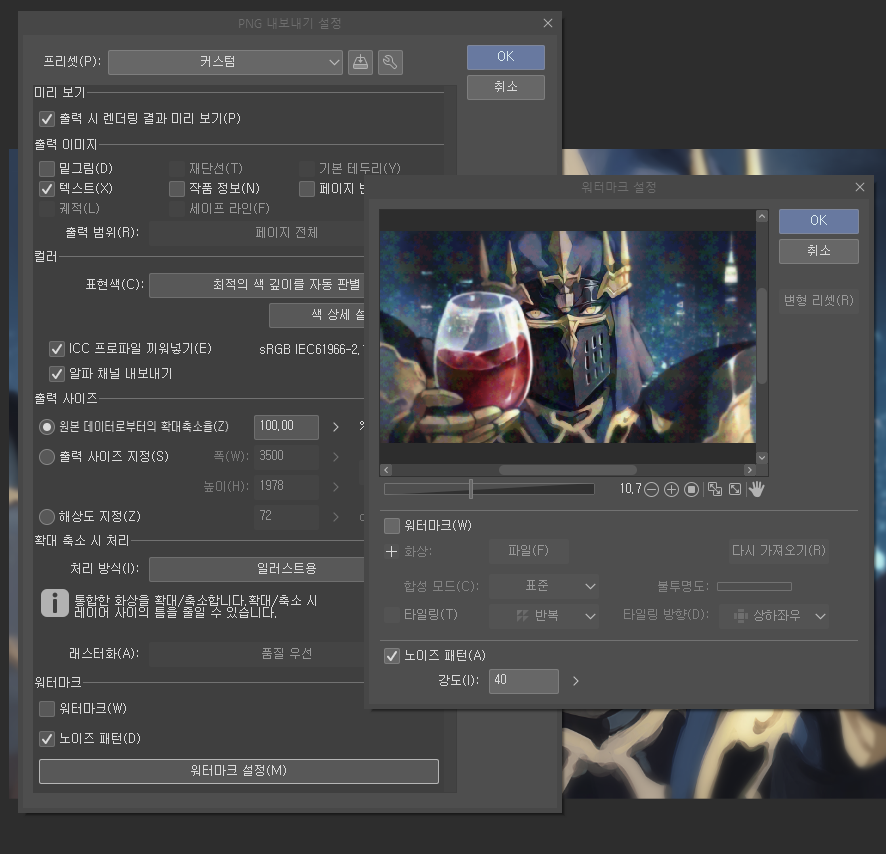Toggle ICC 프로파일 끼워넣기(E) checkbox

click(x=57, y=349)
